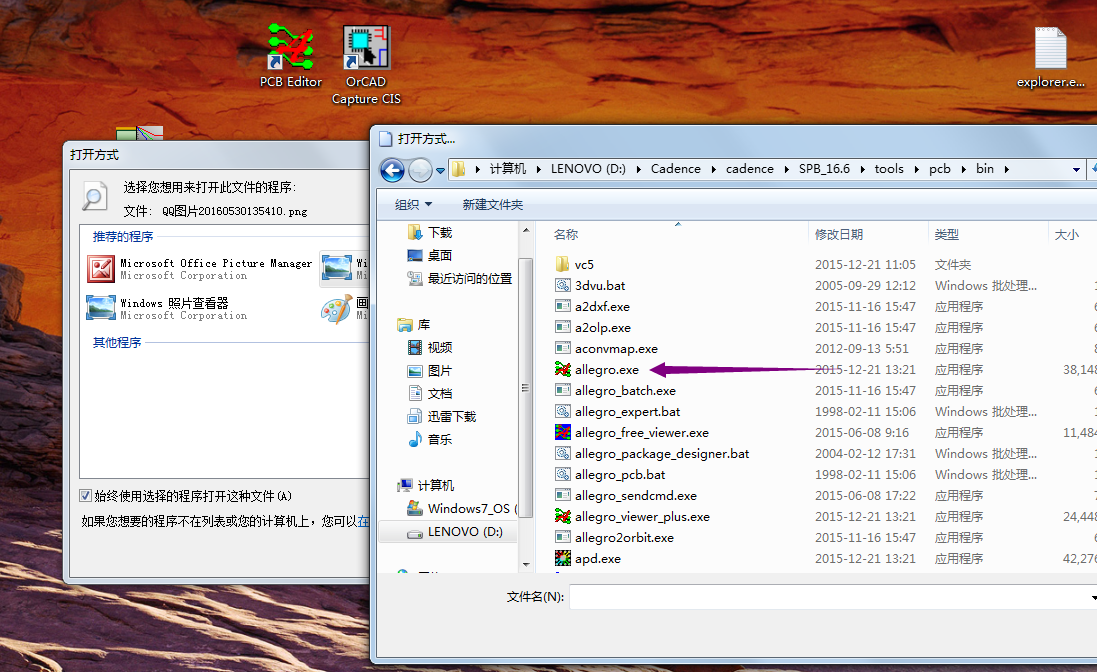Open 下载 in the navigation pane
The height and width of the screenshot is (672, 1097).
(430, 232)
